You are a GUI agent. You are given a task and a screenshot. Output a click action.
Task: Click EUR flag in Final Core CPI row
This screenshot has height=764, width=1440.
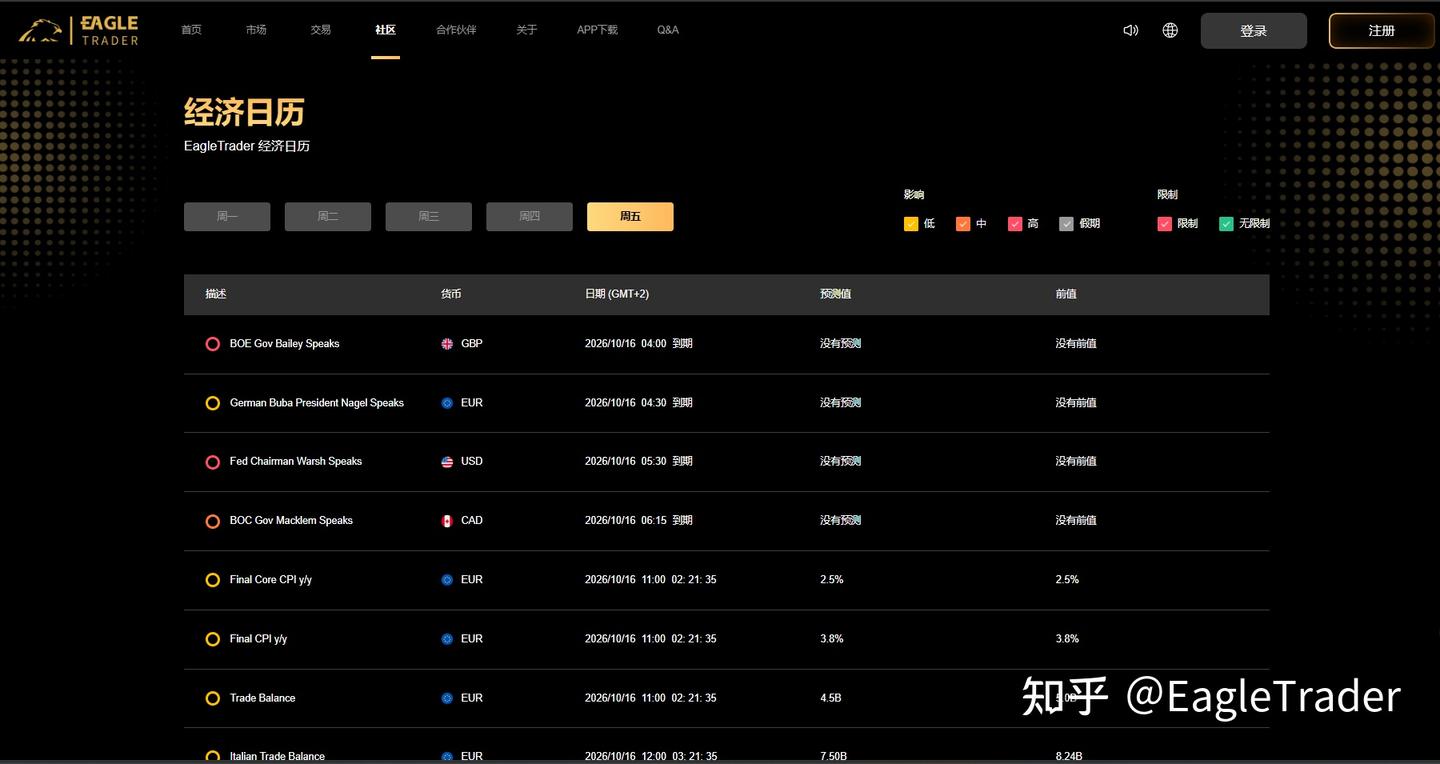[x=447, y=580]
